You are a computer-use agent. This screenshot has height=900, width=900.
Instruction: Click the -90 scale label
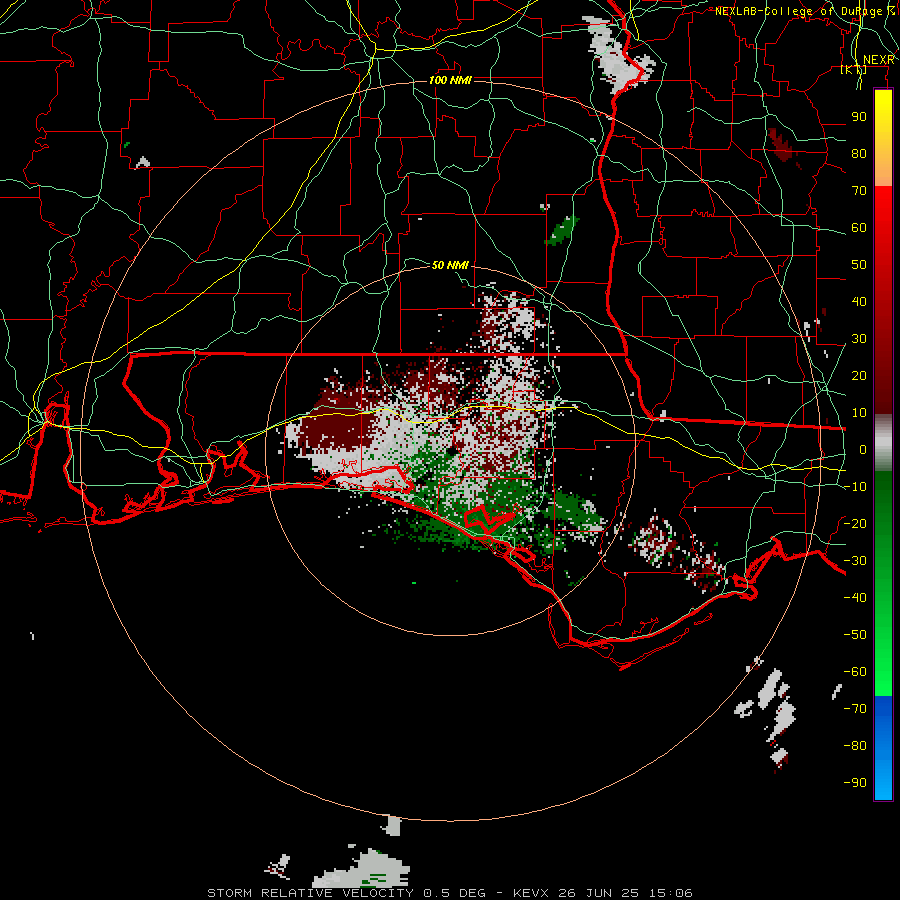tap(855, 783)
